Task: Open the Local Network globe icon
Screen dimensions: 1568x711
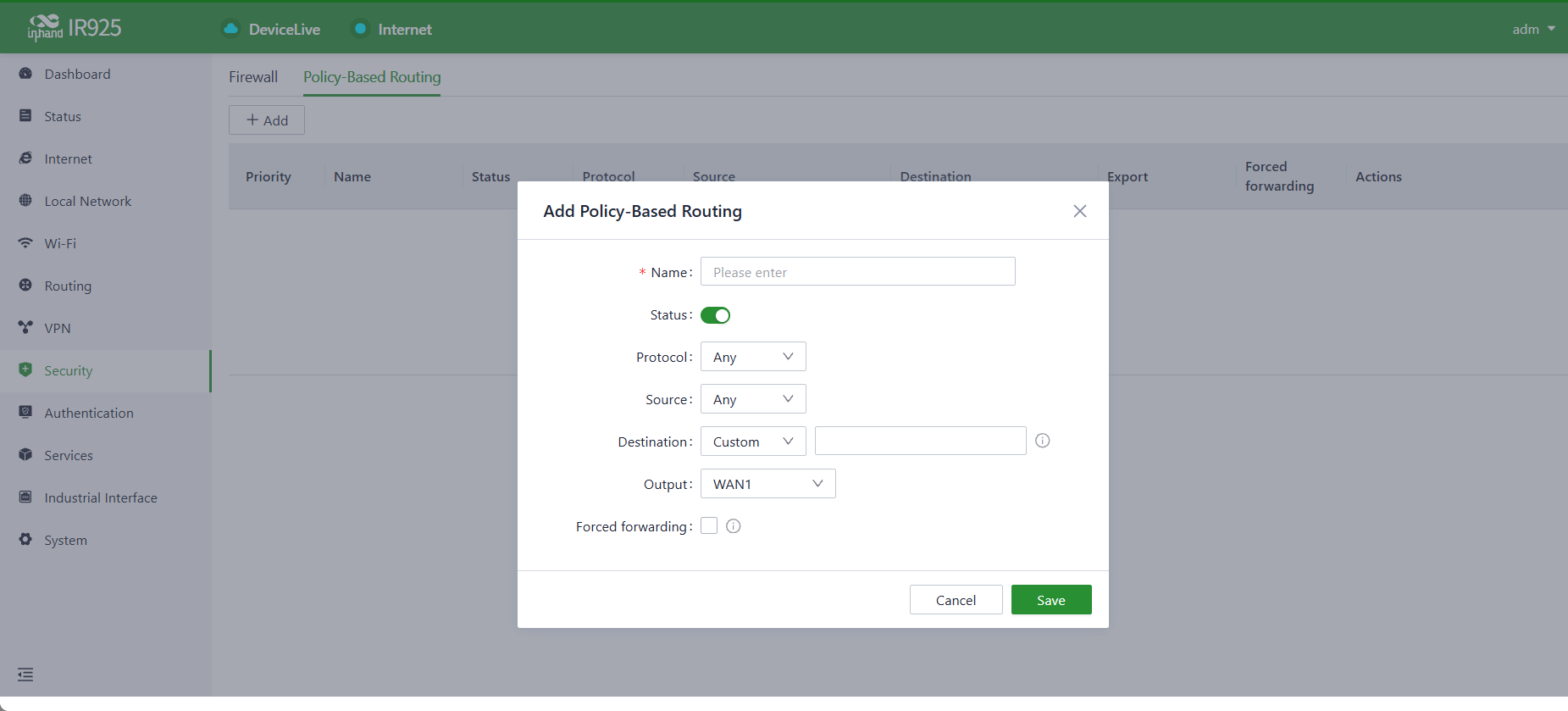Action: pos(25,201)
